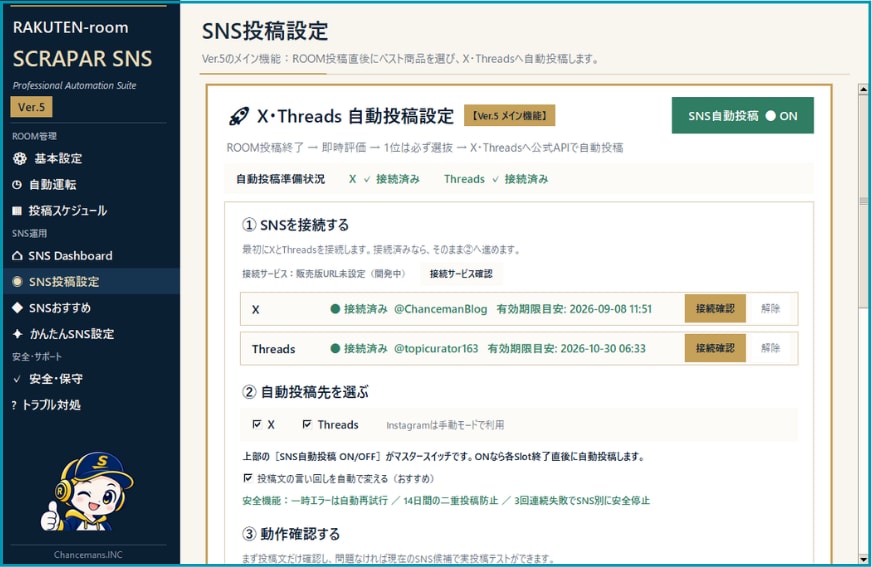This screenshot has height=567, width=872.
Task: Open SNSおすすめ in the sidebar
Action: pyautogui.click(x=91, y=307)
